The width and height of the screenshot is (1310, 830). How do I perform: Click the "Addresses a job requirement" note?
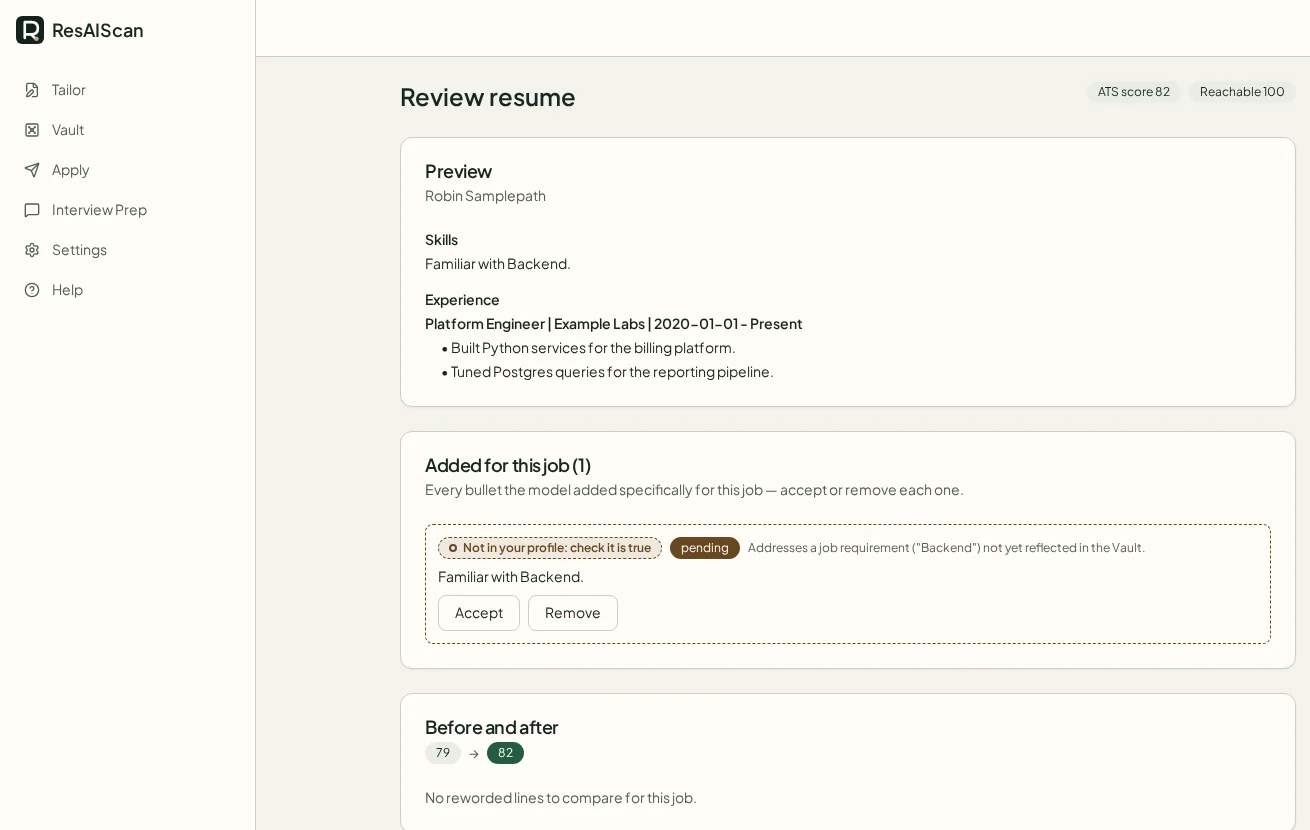coord(946,548)
